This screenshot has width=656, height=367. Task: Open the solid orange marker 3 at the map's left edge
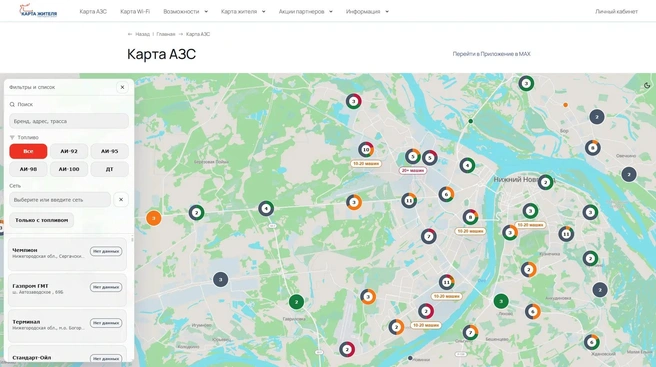154,218
